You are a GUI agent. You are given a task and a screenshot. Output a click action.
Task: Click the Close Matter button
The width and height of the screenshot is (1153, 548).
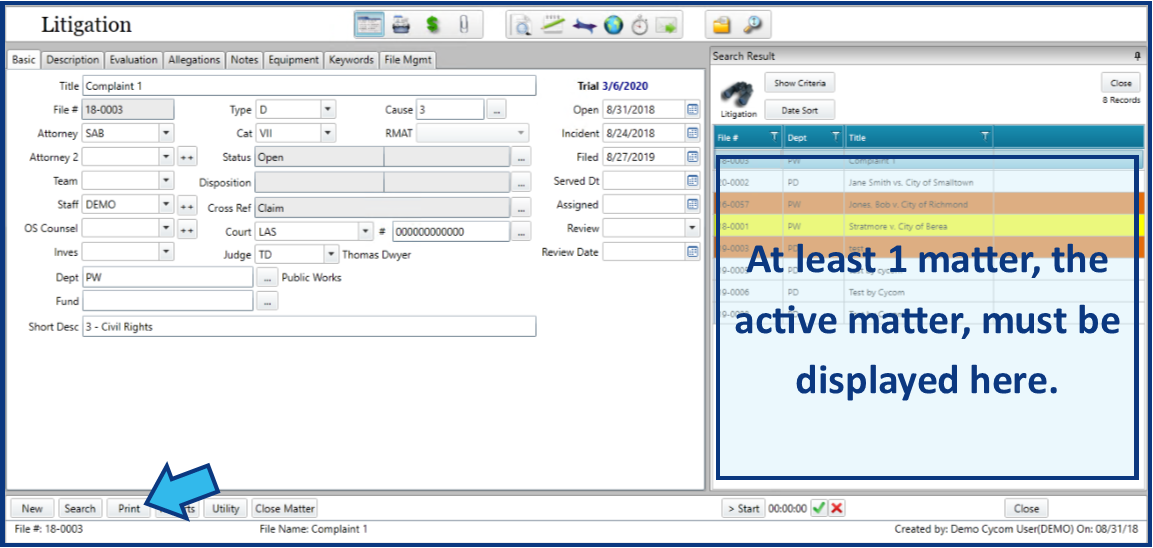(284, 508)
